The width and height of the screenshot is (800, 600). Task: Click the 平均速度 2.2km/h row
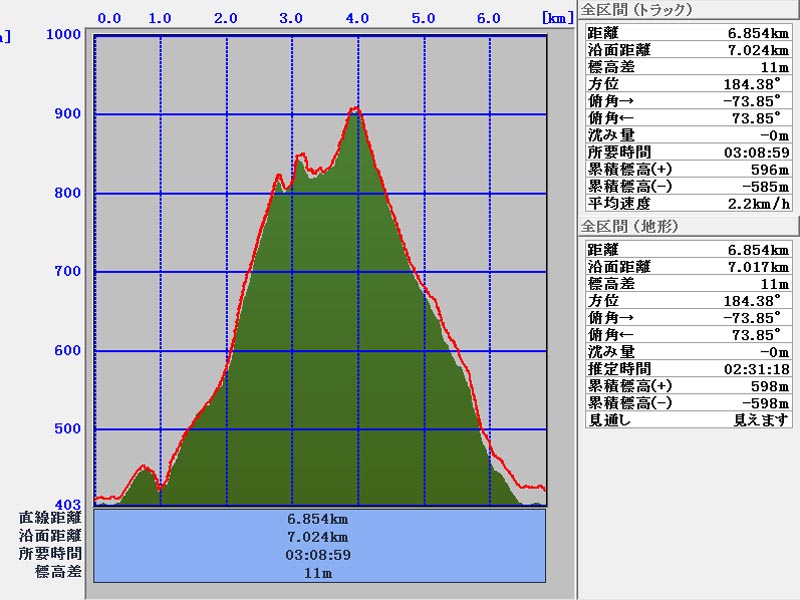coord(687,203)
